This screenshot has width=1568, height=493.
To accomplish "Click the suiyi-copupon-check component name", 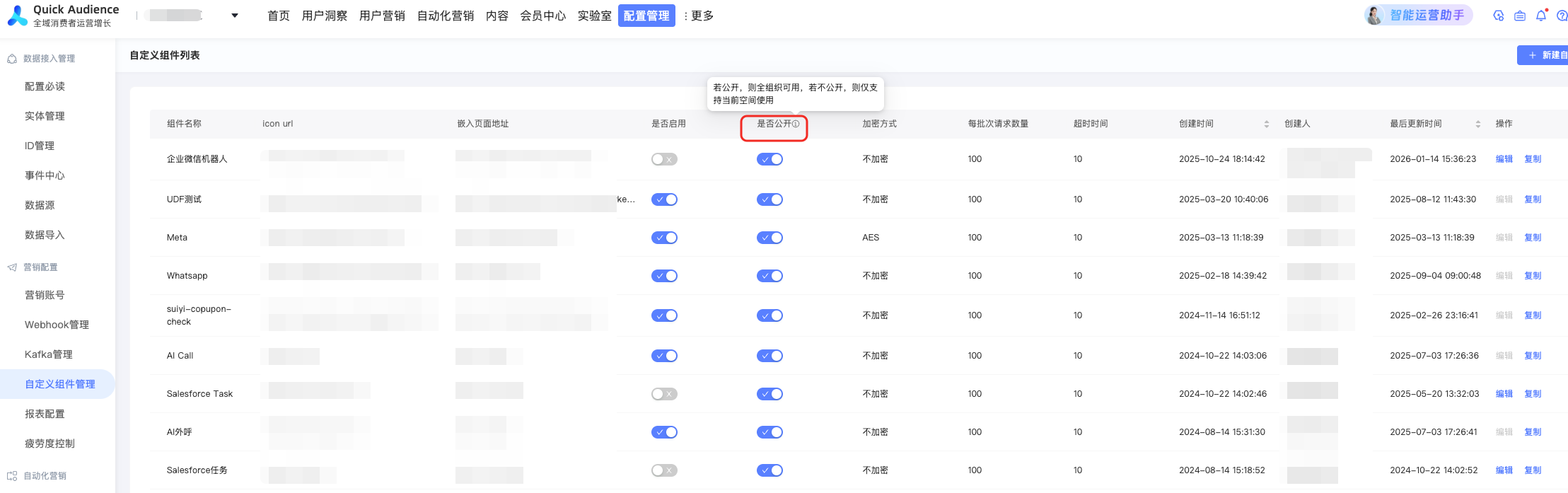I will [x=199, y=315].
